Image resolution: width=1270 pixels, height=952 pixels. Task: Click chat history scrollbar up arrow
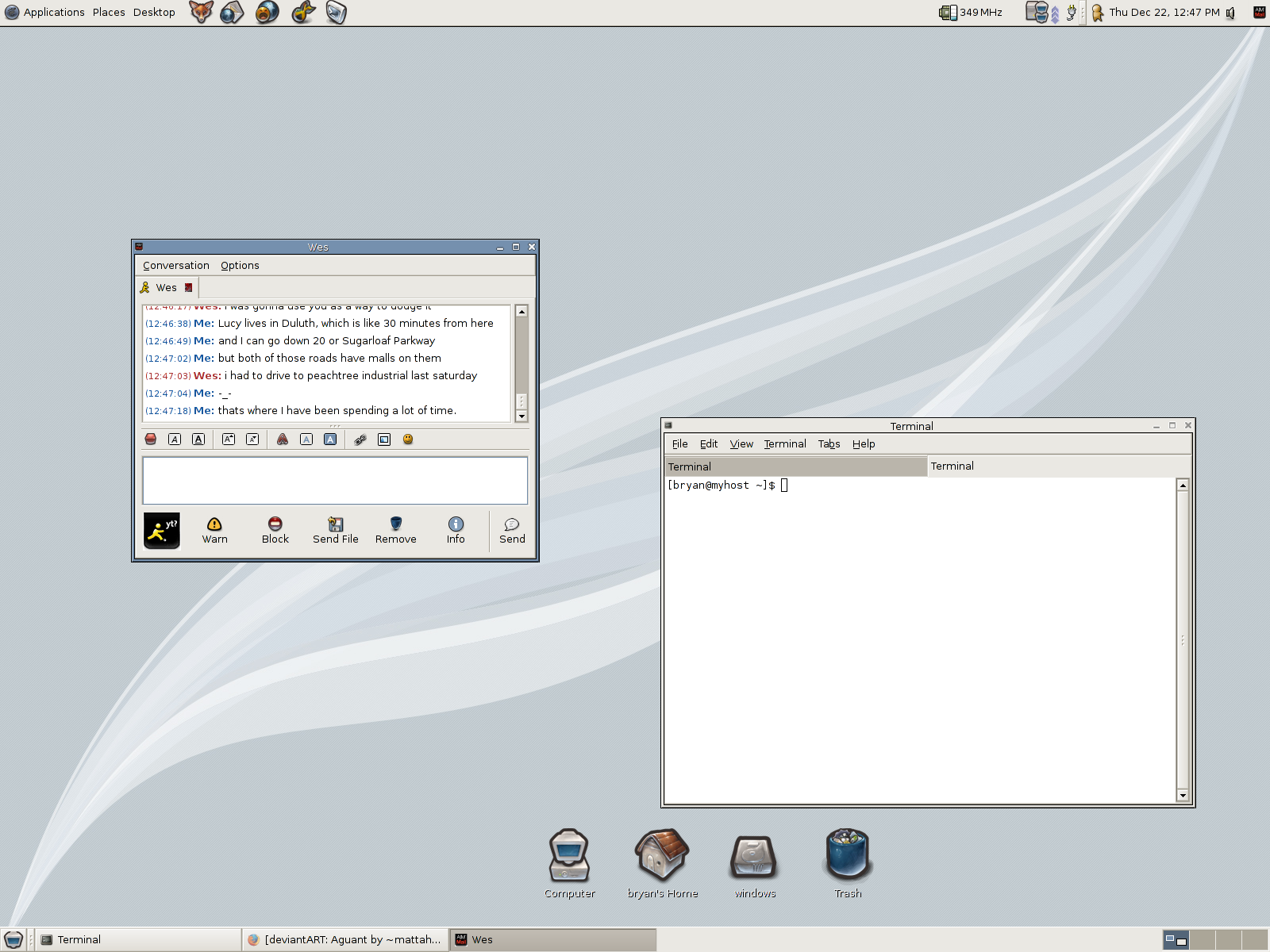click(x=521, y=311)
